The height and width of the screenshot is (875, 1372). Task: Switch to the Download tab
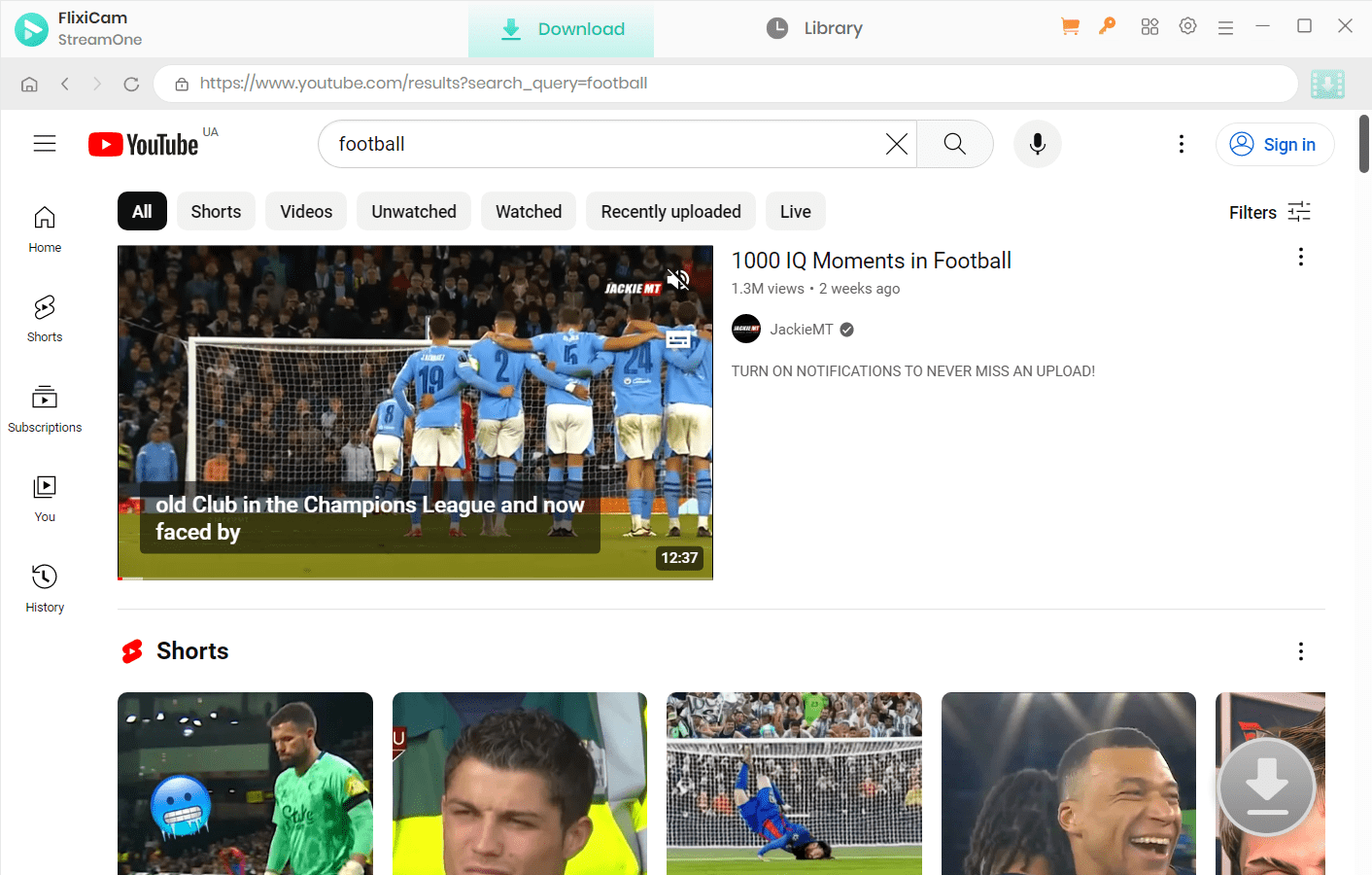(x=562, y=29)
